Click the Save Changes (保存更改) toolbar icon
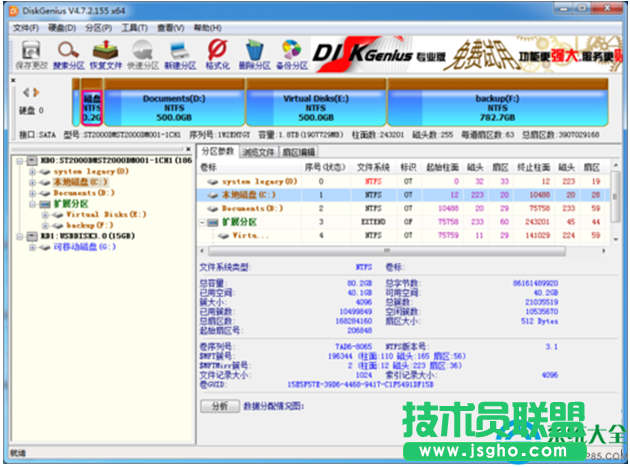This screenshot has height=467, width=630. pos(31,55)
